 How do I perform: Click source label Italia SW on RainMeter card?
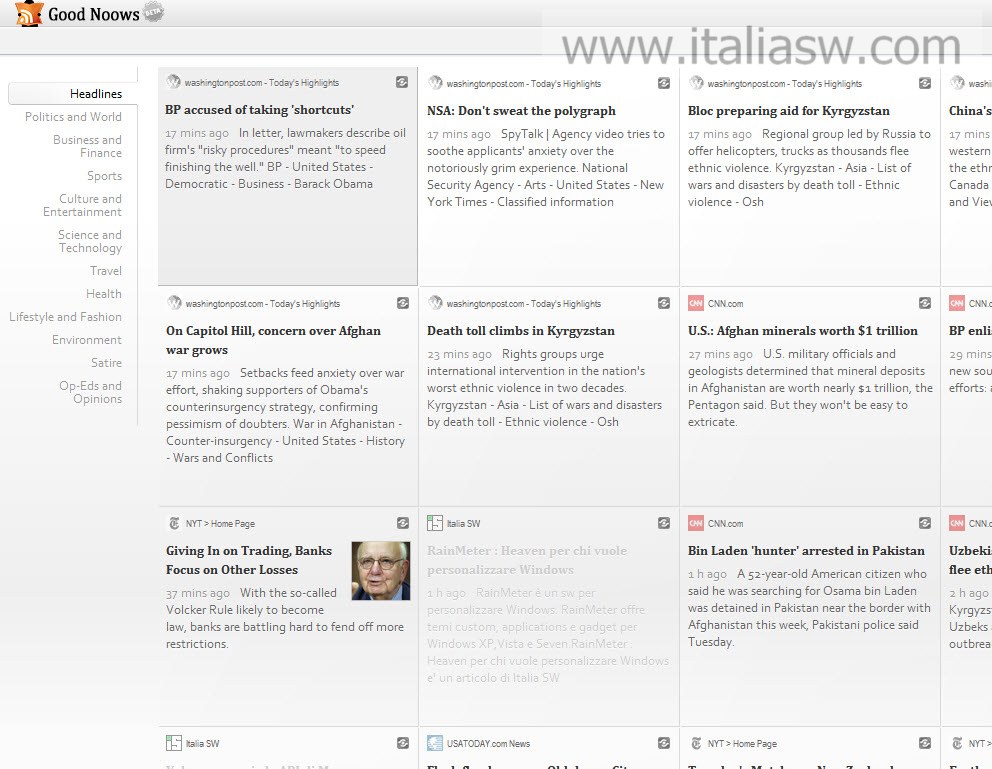click(464, 524)
